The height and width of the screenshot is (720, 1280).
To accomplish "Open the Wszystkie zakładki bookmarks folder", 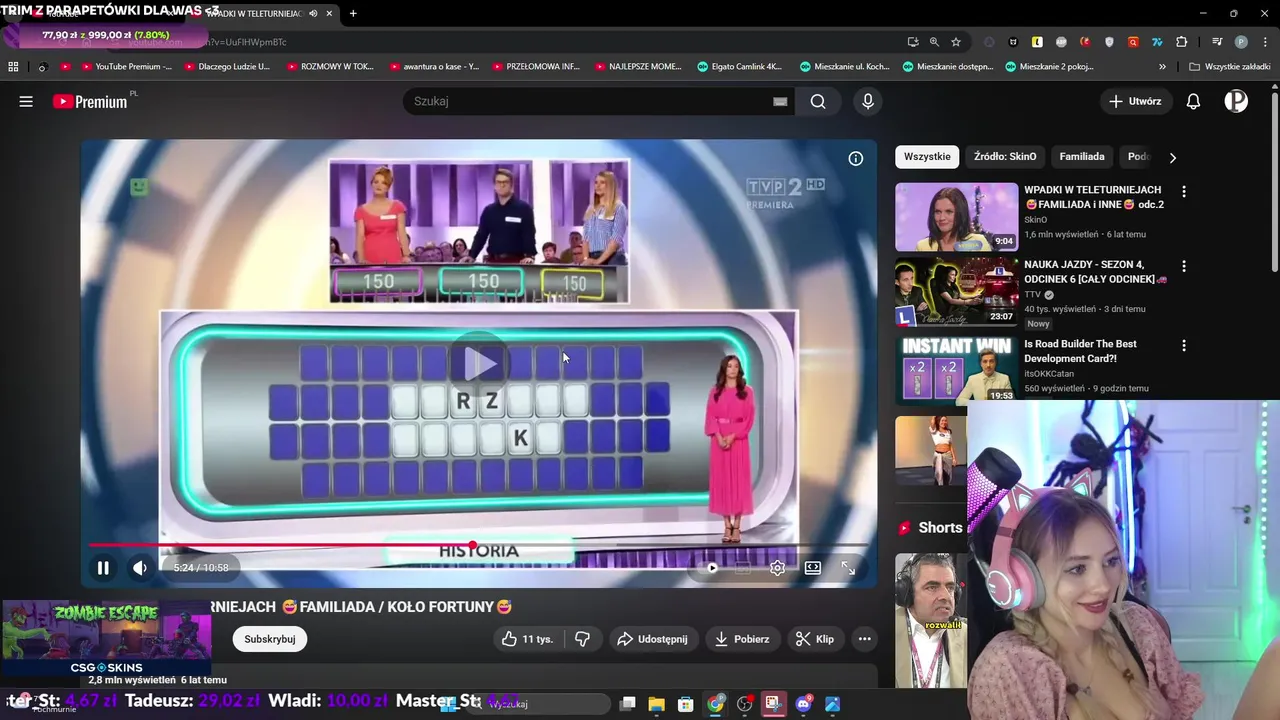I will click(x=1230, y=67).
